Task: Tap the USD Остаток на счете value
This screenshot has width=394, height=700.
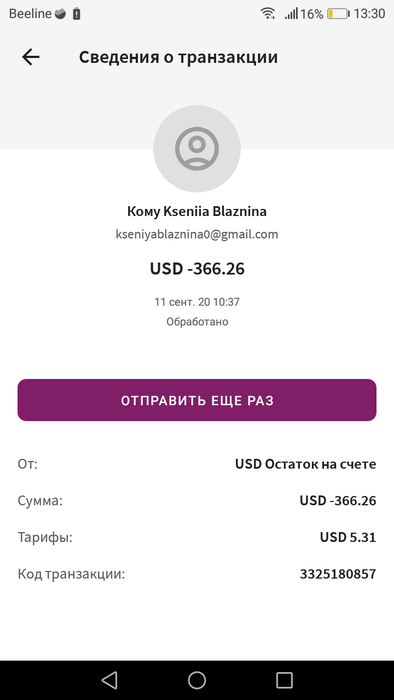Action: (x=306, y=464)
